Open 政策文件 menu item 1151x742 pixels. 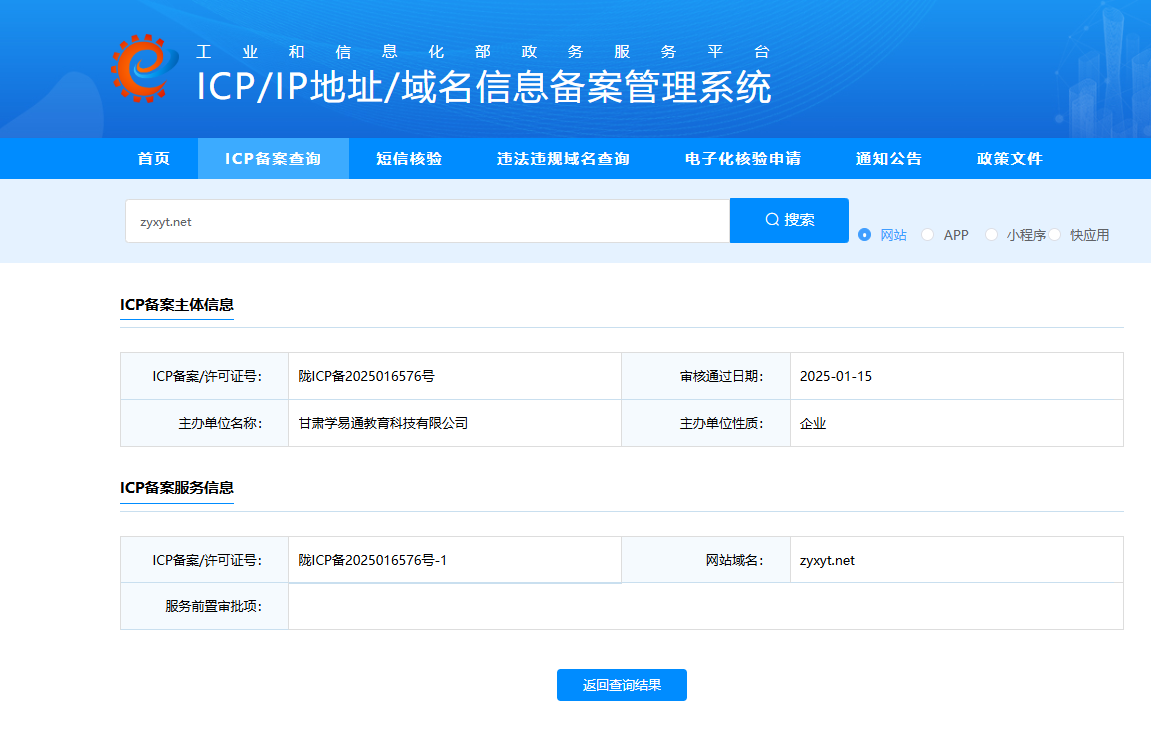tap(1009, 159)
